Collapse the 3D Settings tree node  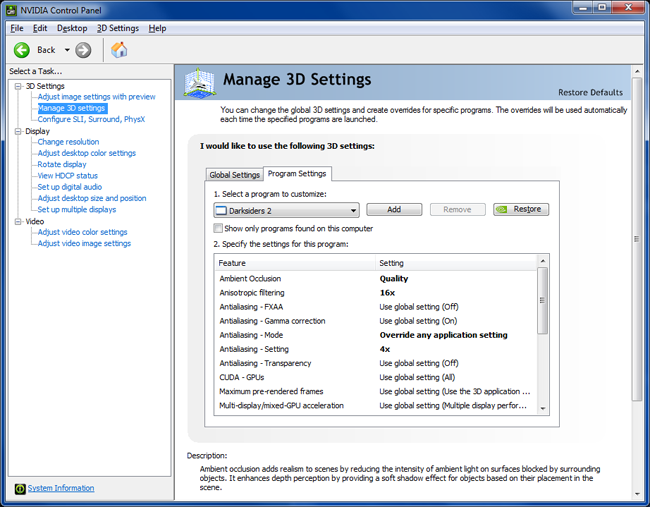pyautogui.click(x=18, y=86)
